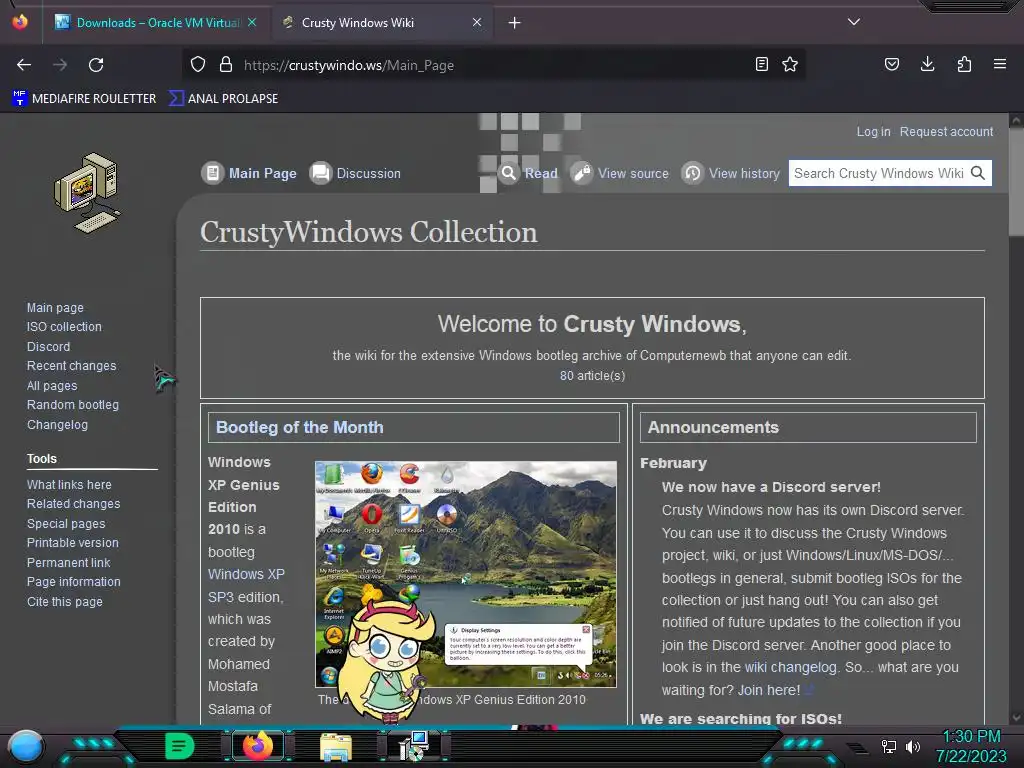Screen dimensions: 1024x768
Task: Open Cite this page link
Action: 64,601
